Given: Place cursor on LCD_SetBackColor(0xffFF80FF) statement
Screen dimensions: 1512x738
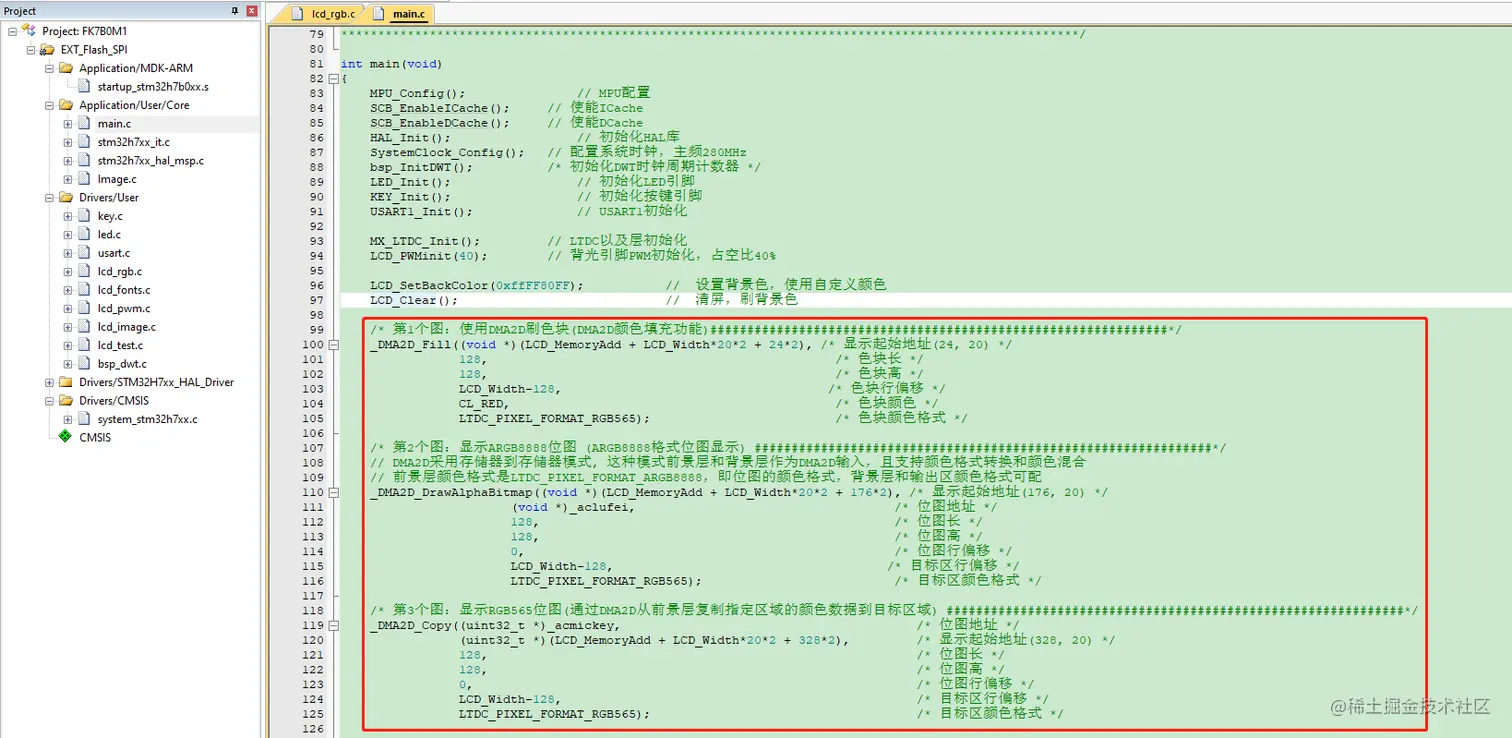Looking at the screenshot, I should [x=476, y=285].
